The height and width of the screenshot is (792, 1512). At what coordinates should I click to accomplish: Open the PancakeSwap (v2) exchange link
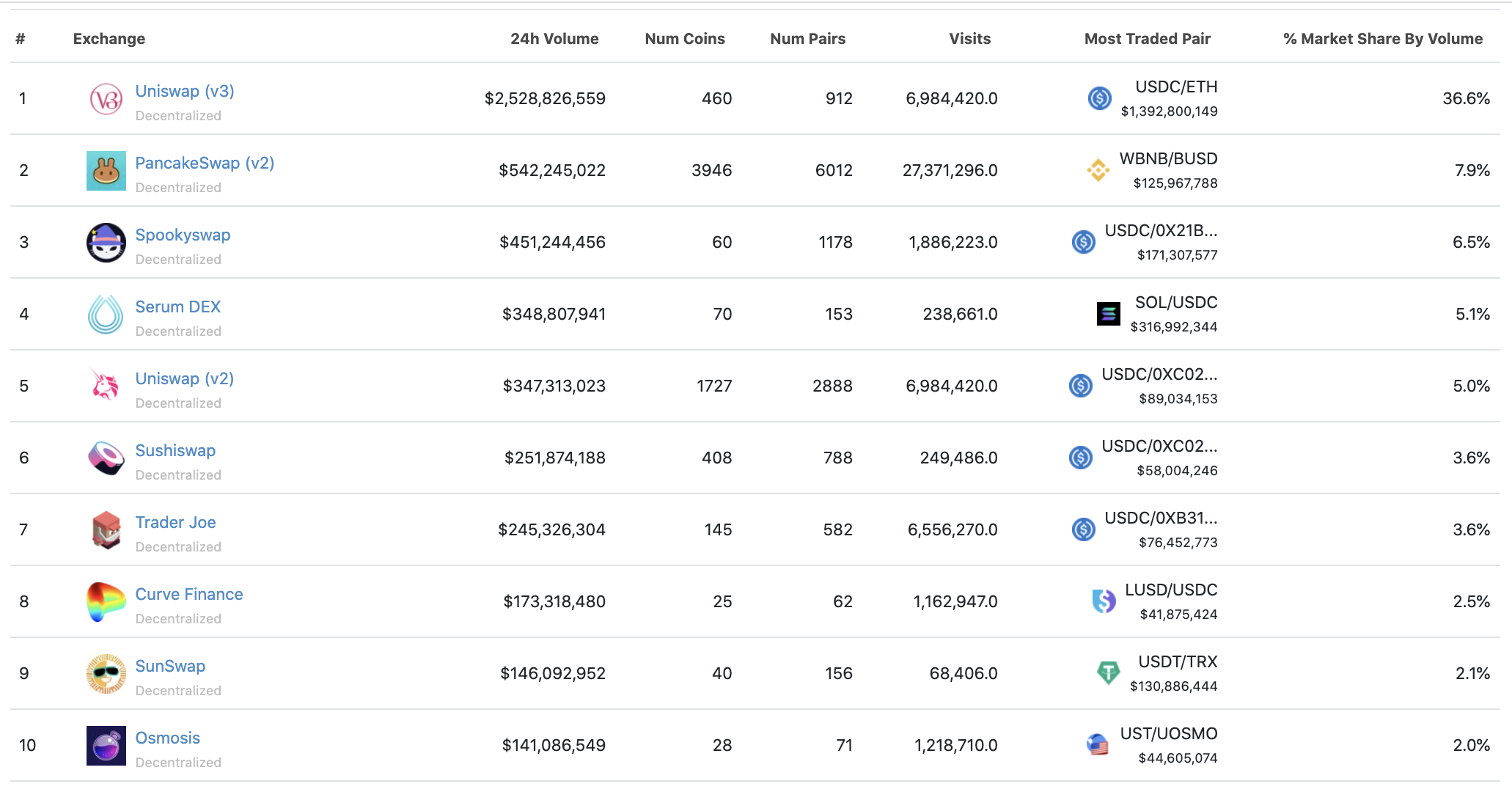point(205,163)
